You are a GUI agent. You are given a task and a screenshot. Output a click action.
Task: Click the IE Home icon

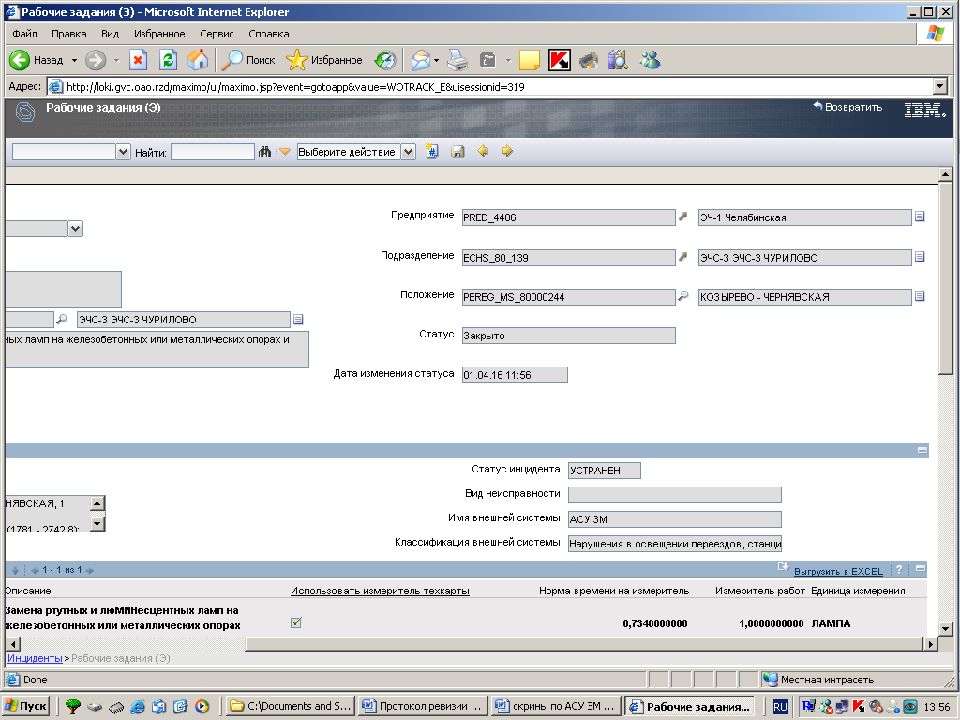(x=197, y=60)
